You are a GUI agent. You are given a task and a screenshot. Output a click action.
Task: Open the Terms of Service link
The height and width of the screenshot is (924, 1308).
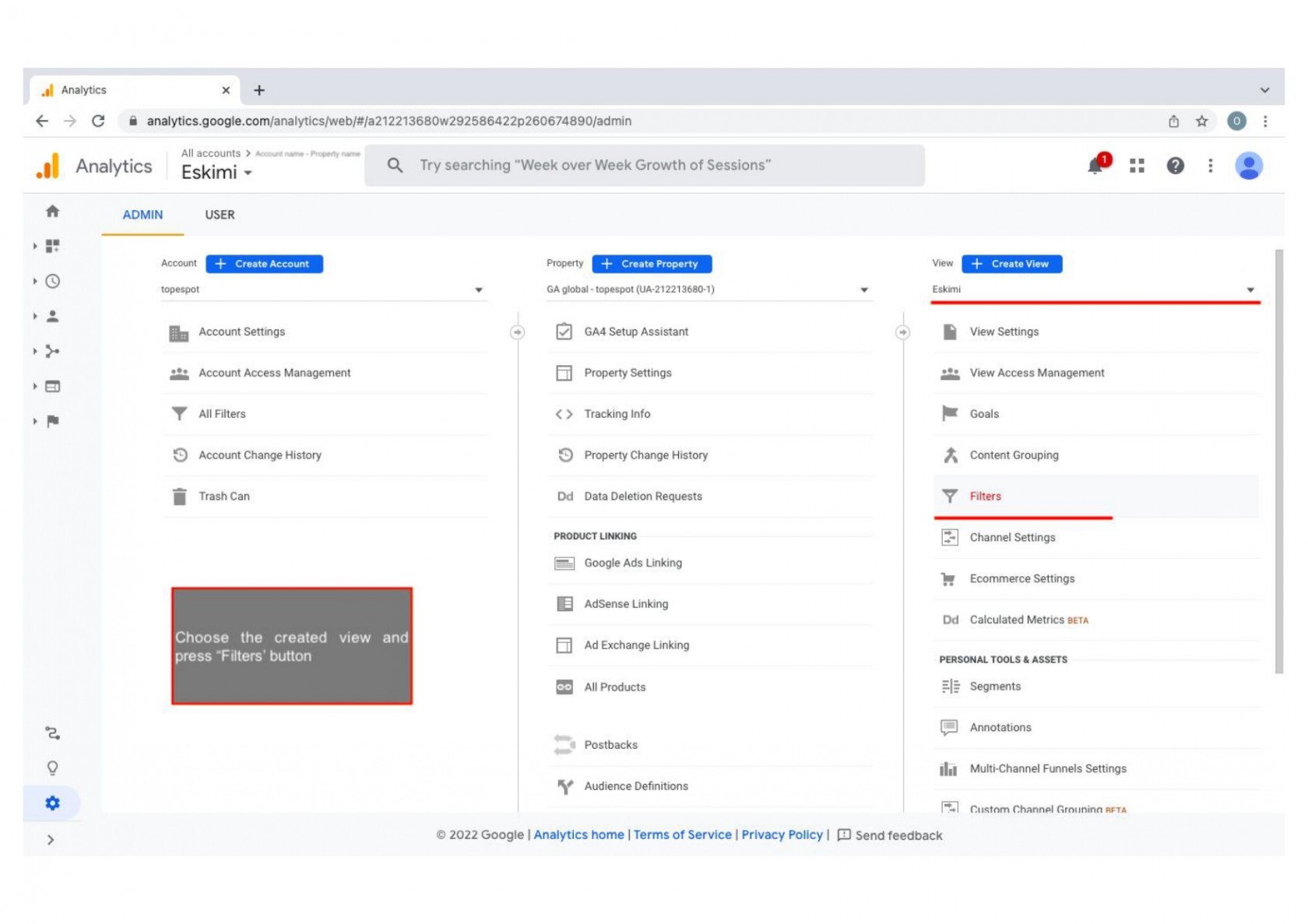(683, 834)
